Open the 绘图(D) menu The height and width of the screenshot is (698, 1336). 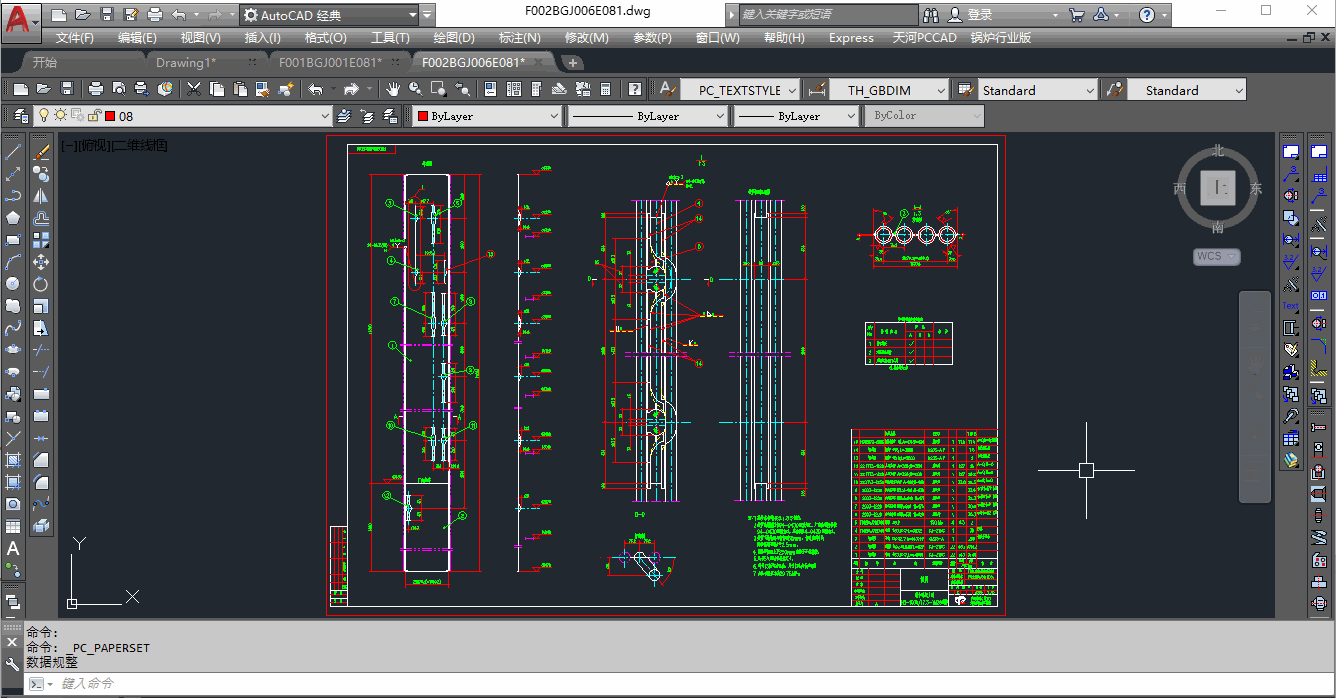pos(454,38)
